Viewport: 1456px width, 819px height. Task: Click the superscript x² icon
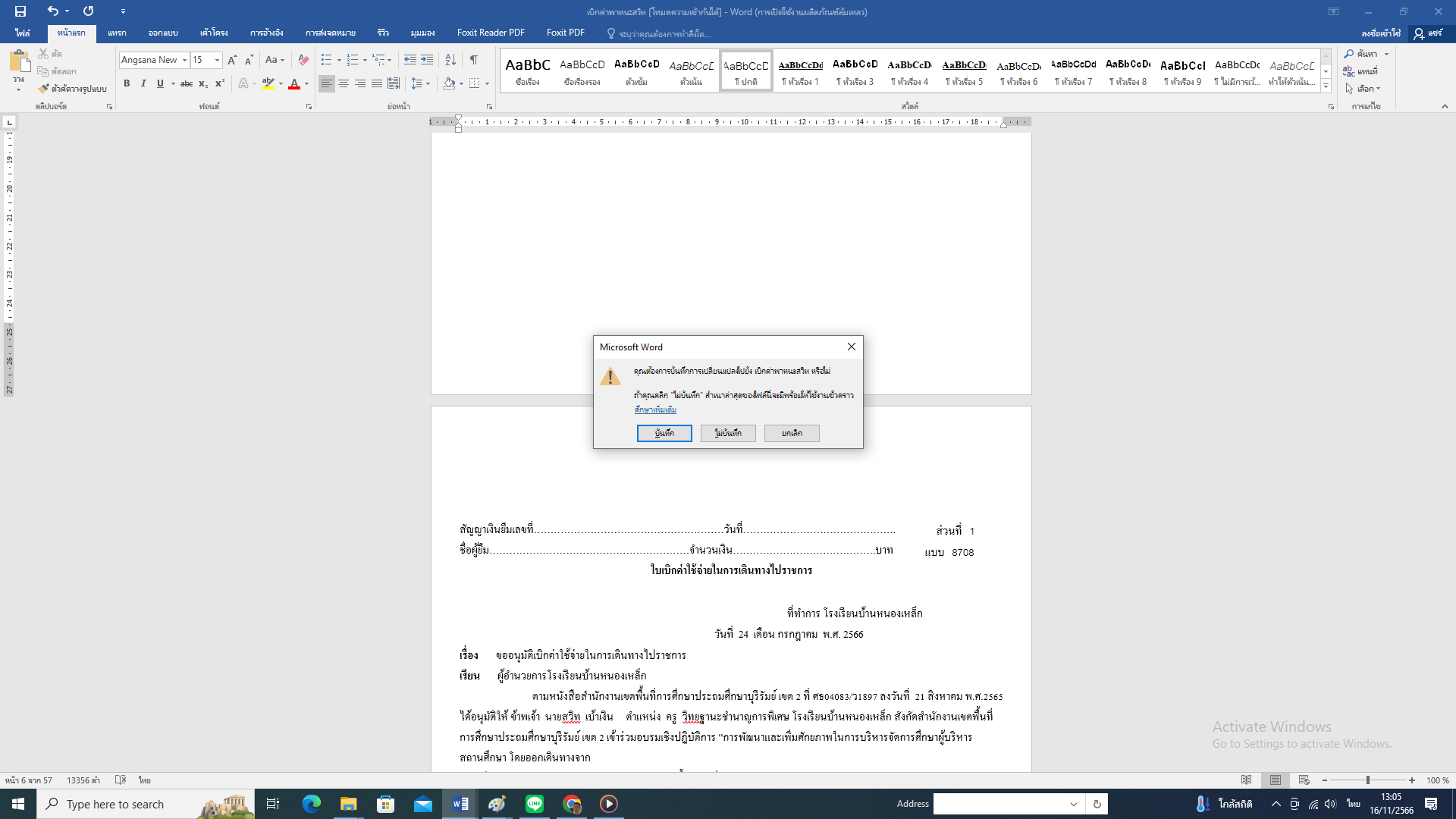[219, 83]
